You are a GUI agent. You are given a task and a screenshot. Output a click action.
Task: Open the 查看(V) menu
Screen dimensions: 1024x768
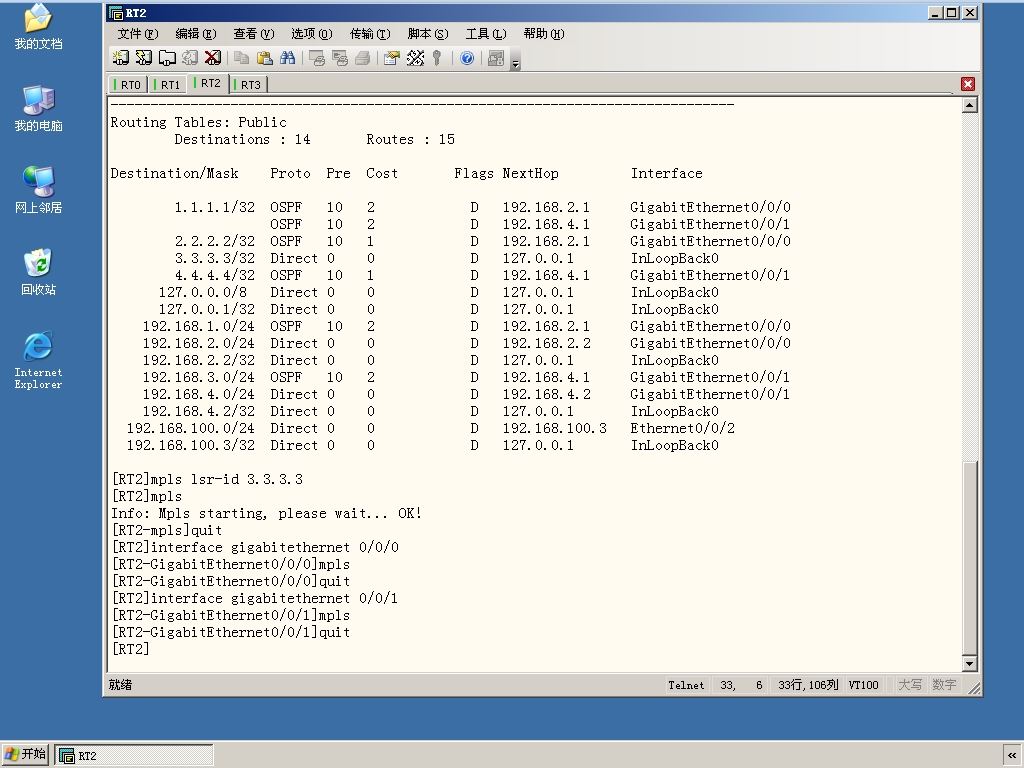[254, 34]
